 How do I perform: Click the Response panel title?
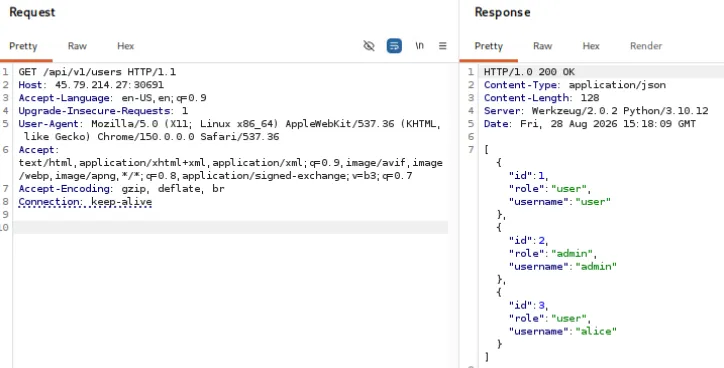[x=502, y=12]
